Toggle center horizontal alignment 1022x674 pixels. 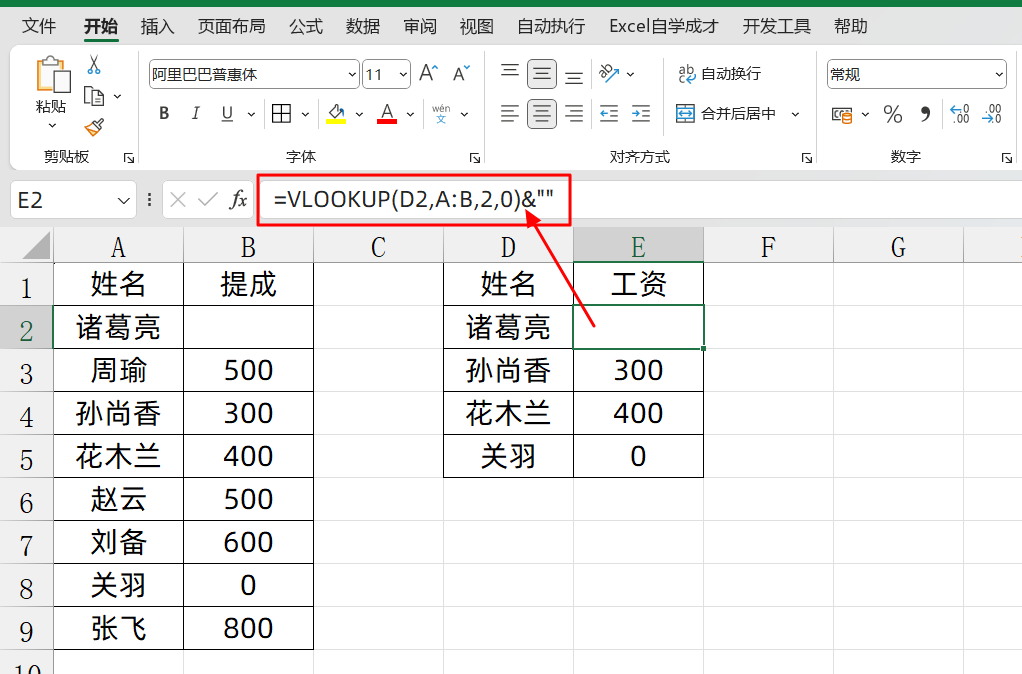[x=542, y=113]
